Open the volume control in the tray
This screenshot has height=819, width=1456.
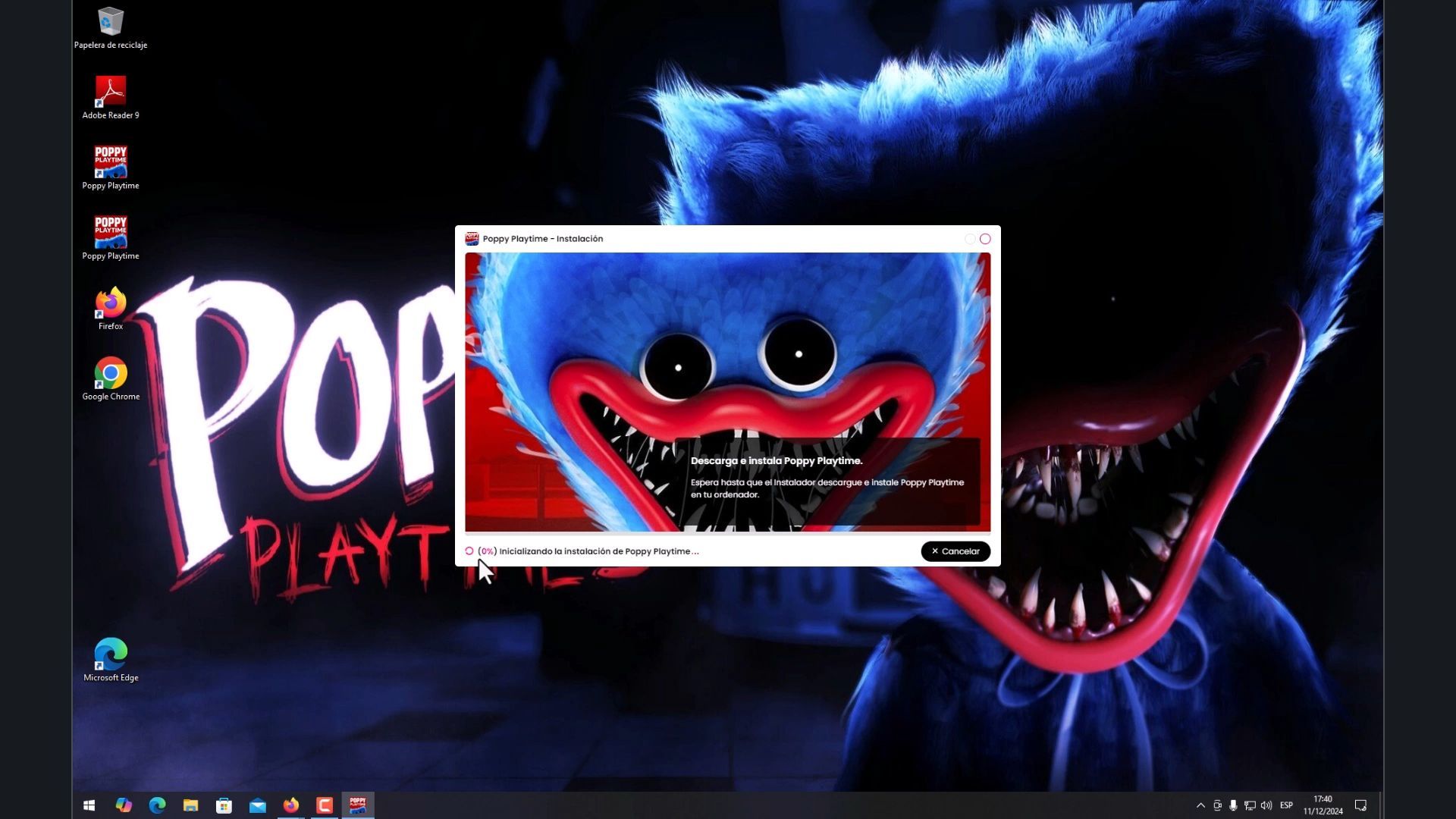(1266, 805)
